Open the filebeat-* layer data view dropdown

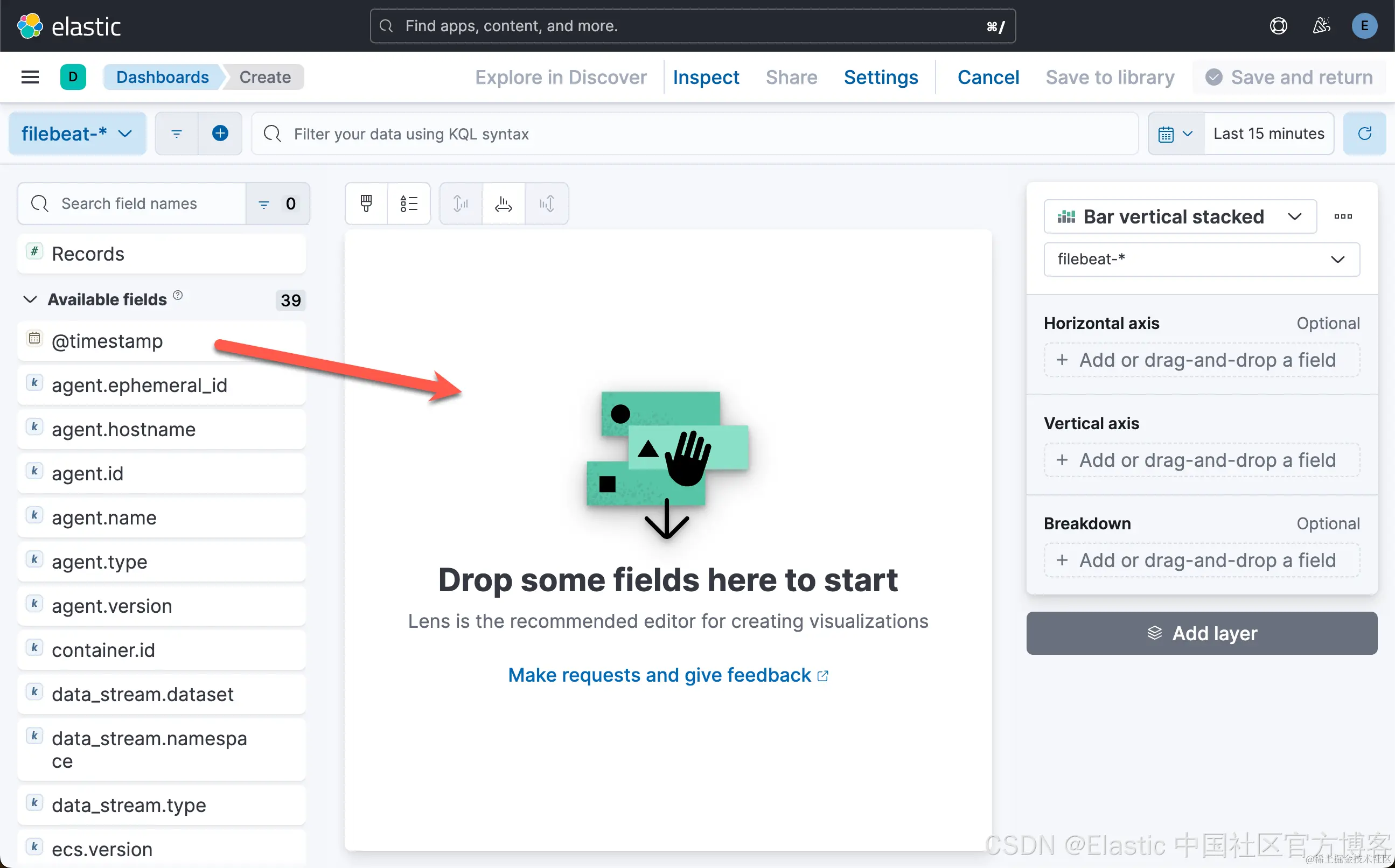click(x=1201, y=260)
